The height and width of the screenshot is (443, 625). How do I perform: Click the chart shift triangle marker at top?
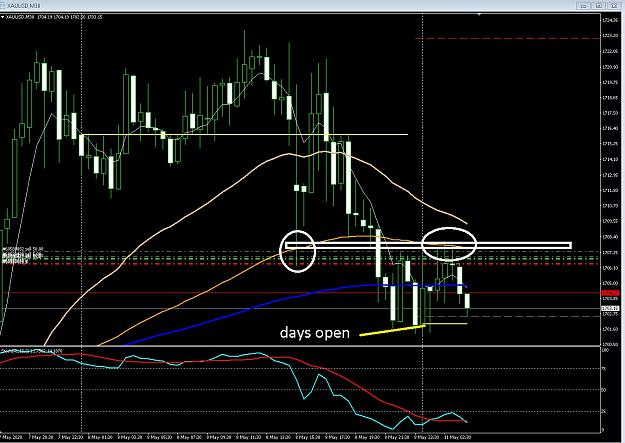point(479,15)
